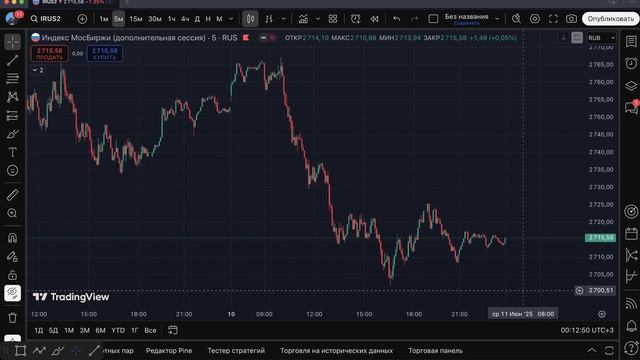The width and height of the screenshot is (640, 360).
Task: Open go to date calendar icon
Action: tap(173, 330)
